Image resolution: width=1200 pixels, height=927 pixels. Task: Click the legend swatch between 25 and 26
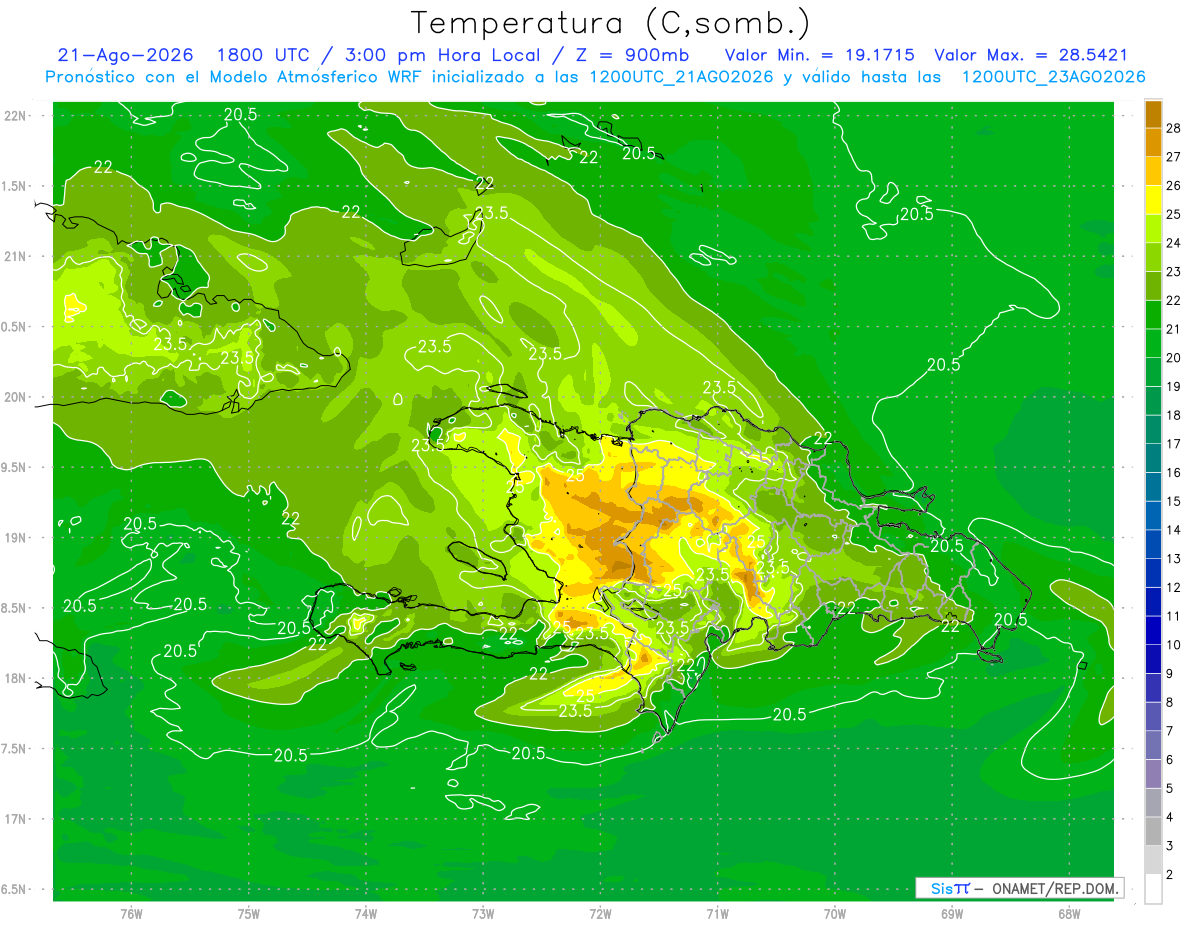1153,199
